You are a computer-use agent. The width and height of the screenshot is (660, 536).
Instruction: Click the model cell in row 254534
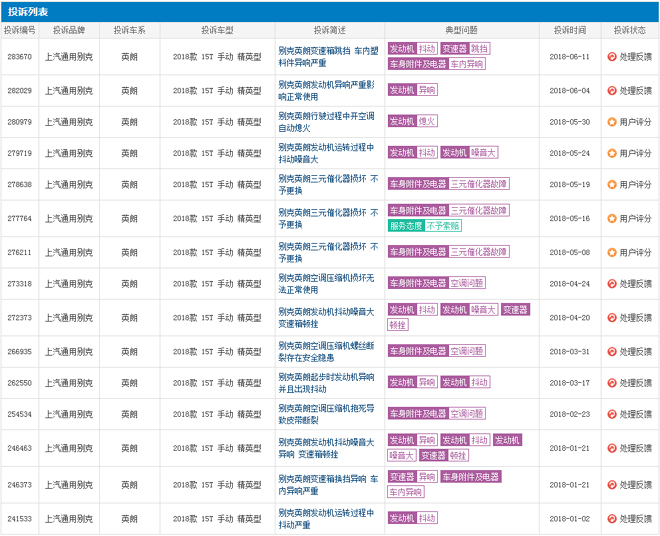pos(217,414)
